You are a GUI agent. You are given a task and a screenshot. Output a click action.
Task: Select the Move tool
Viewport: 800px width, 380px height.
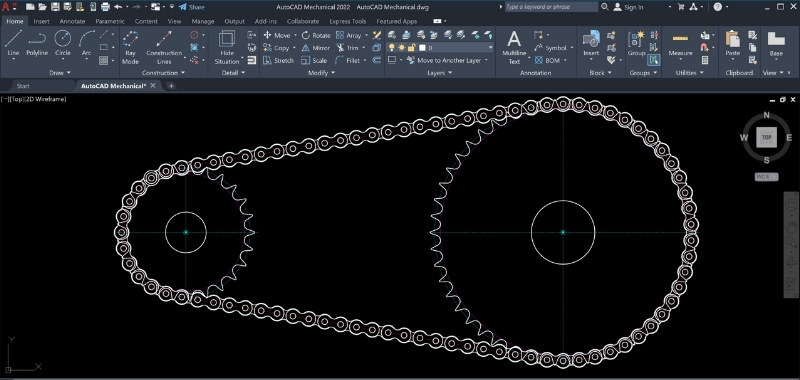coord(277,35)
